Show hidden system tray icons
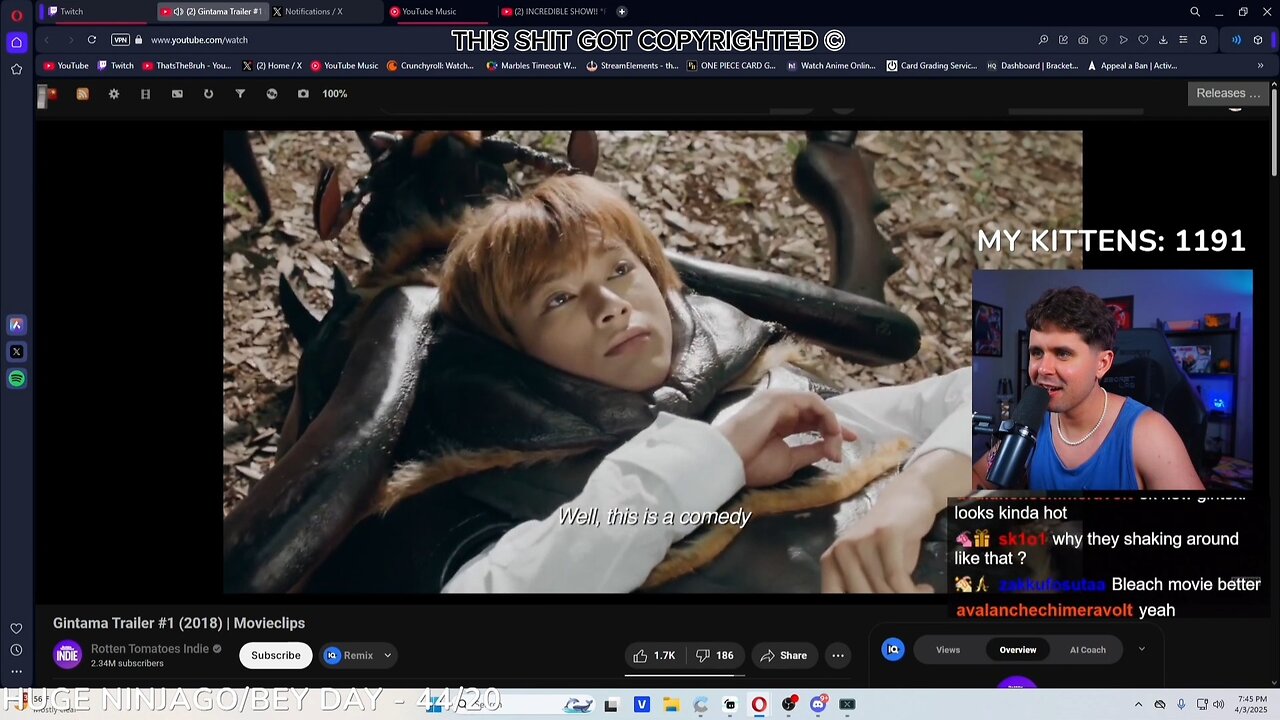1280x720 pixels. click(1138, 704)
